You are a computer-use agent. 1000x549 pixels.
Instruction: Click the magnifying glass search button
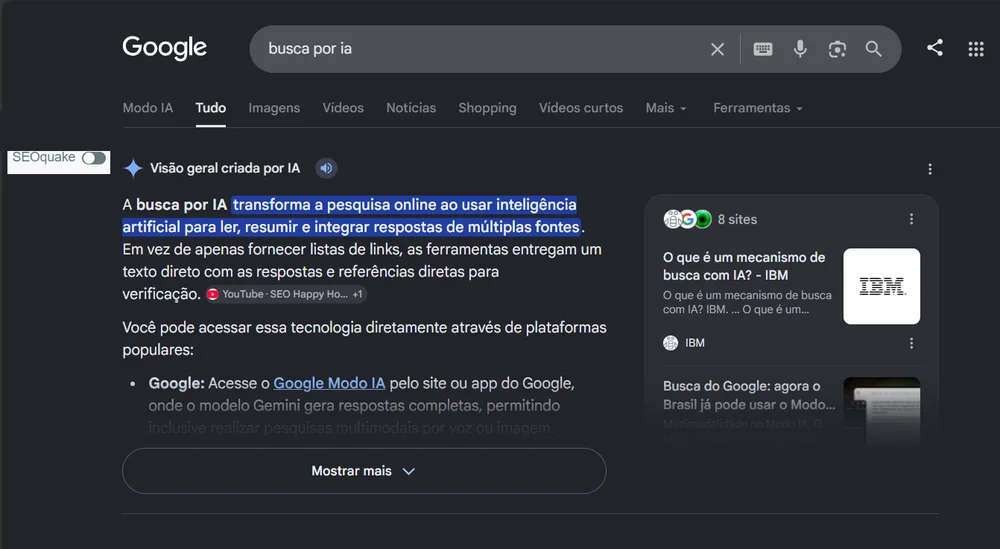[874, 49]
